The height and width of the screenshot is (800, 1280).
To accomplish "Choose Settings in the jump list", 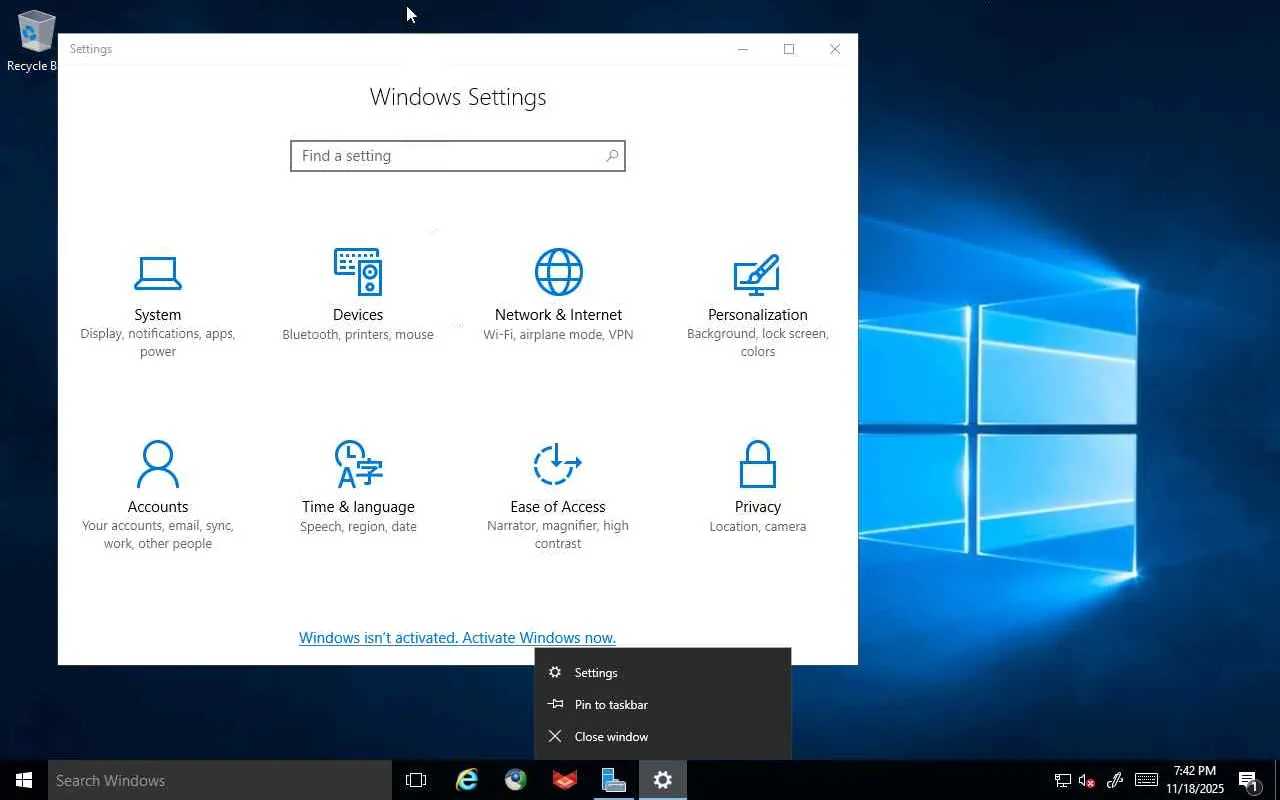I will click(663, 673).
